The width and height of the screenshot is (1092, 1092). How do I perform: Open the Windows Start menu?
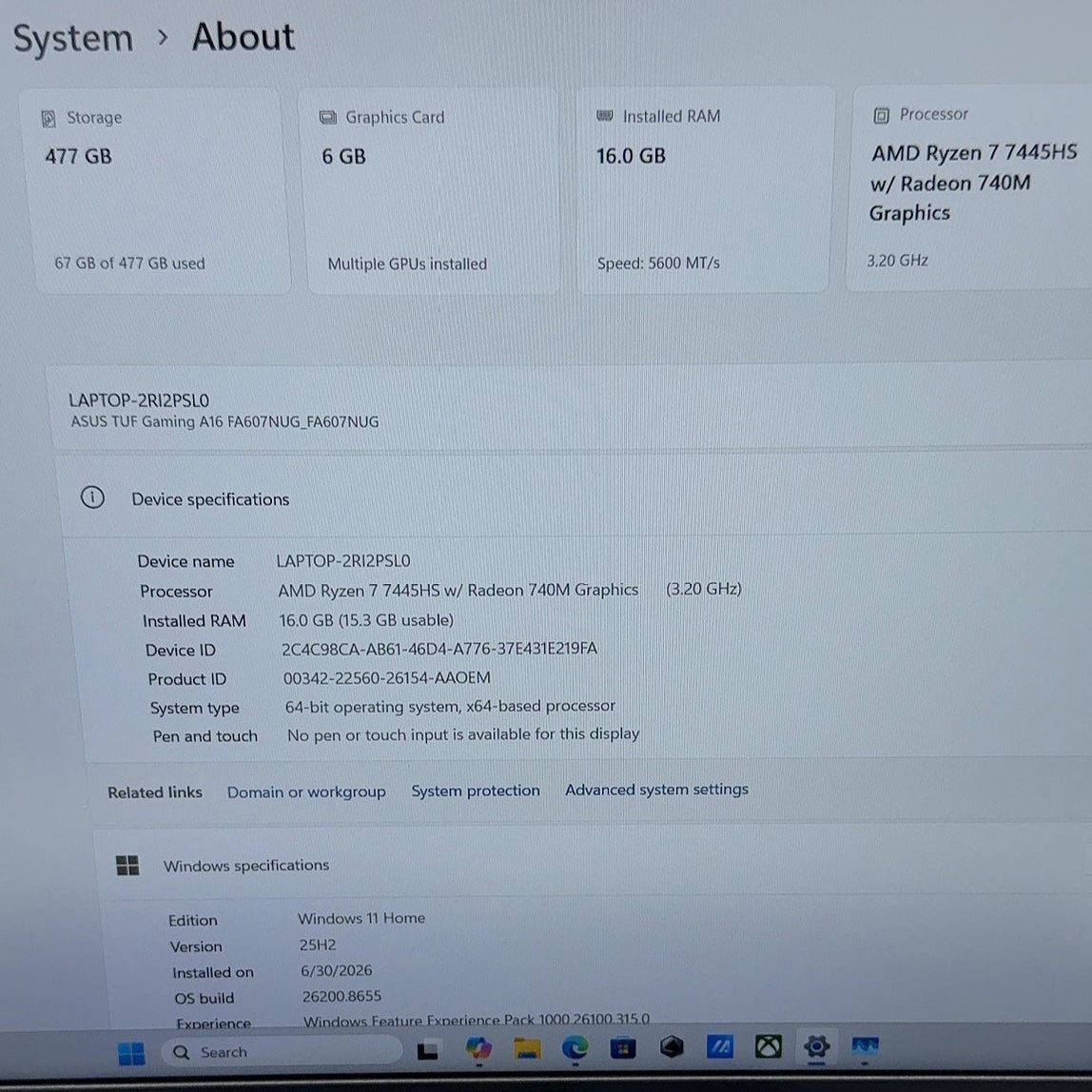click(131, 1053)
